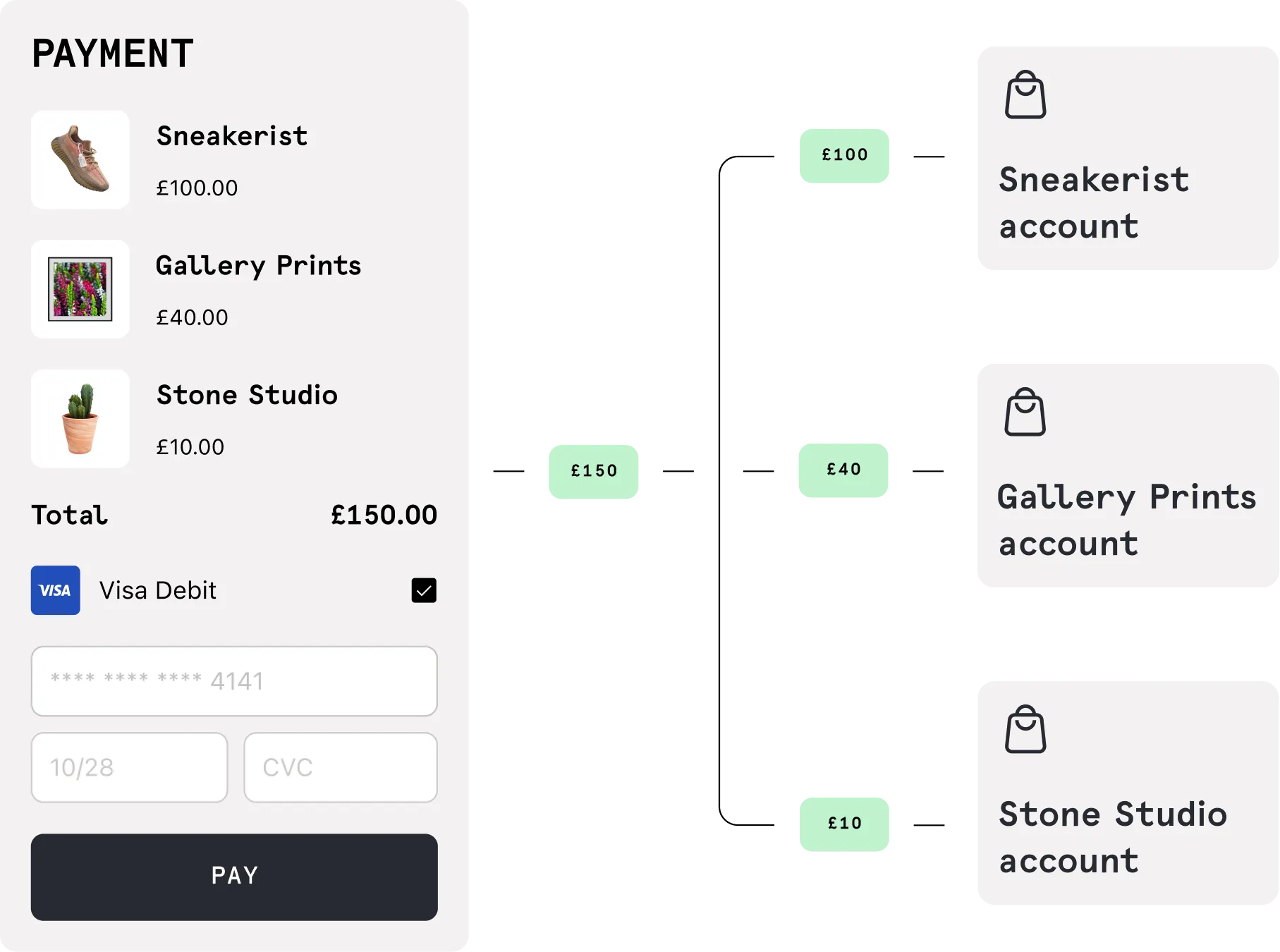Select the Stone Studio account card title
The image size is (1280, 952).
(1113, 837)
